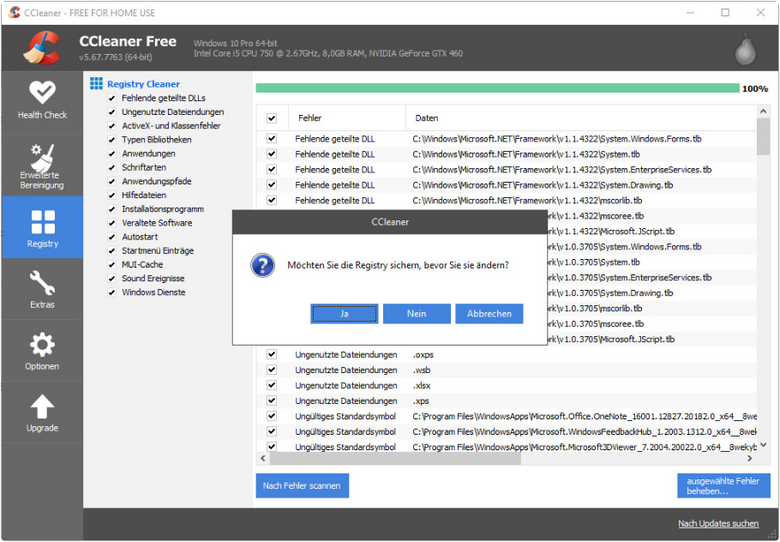The height and width of the screenshot is (542, 780).
Task: Click the CCleaner logo in header
Action: (x=41, y=47)
